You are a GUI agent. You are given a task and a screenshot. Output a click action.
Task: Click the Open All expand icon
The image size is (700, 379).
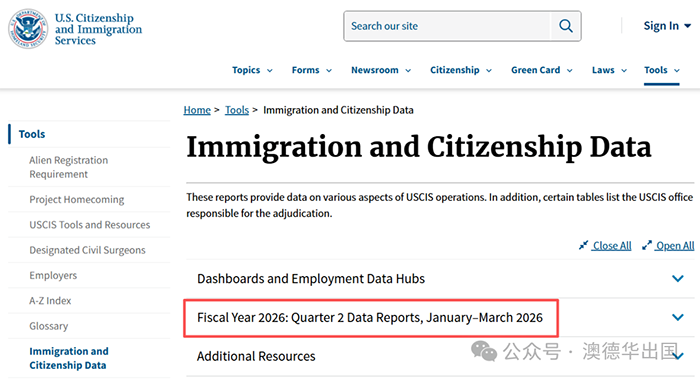tap(646, 245)
